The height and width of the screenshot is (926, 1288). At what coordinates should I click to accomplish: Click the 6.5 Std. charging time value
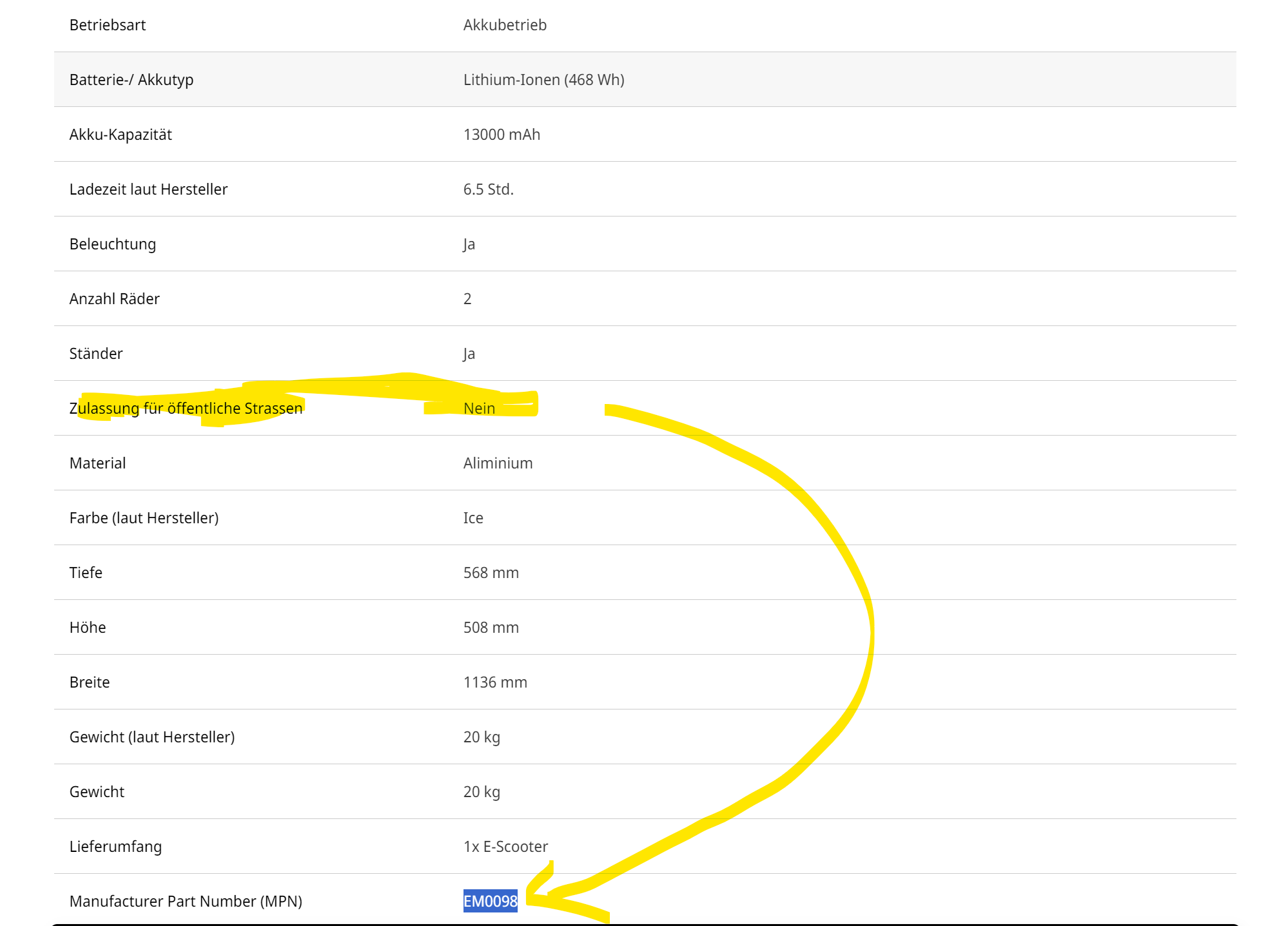488,189
